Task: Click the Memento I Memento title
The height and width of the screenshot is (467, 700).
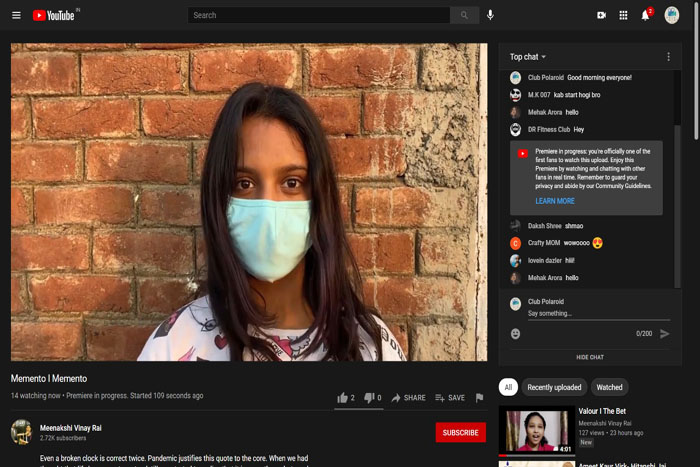Action: (49, 379)
